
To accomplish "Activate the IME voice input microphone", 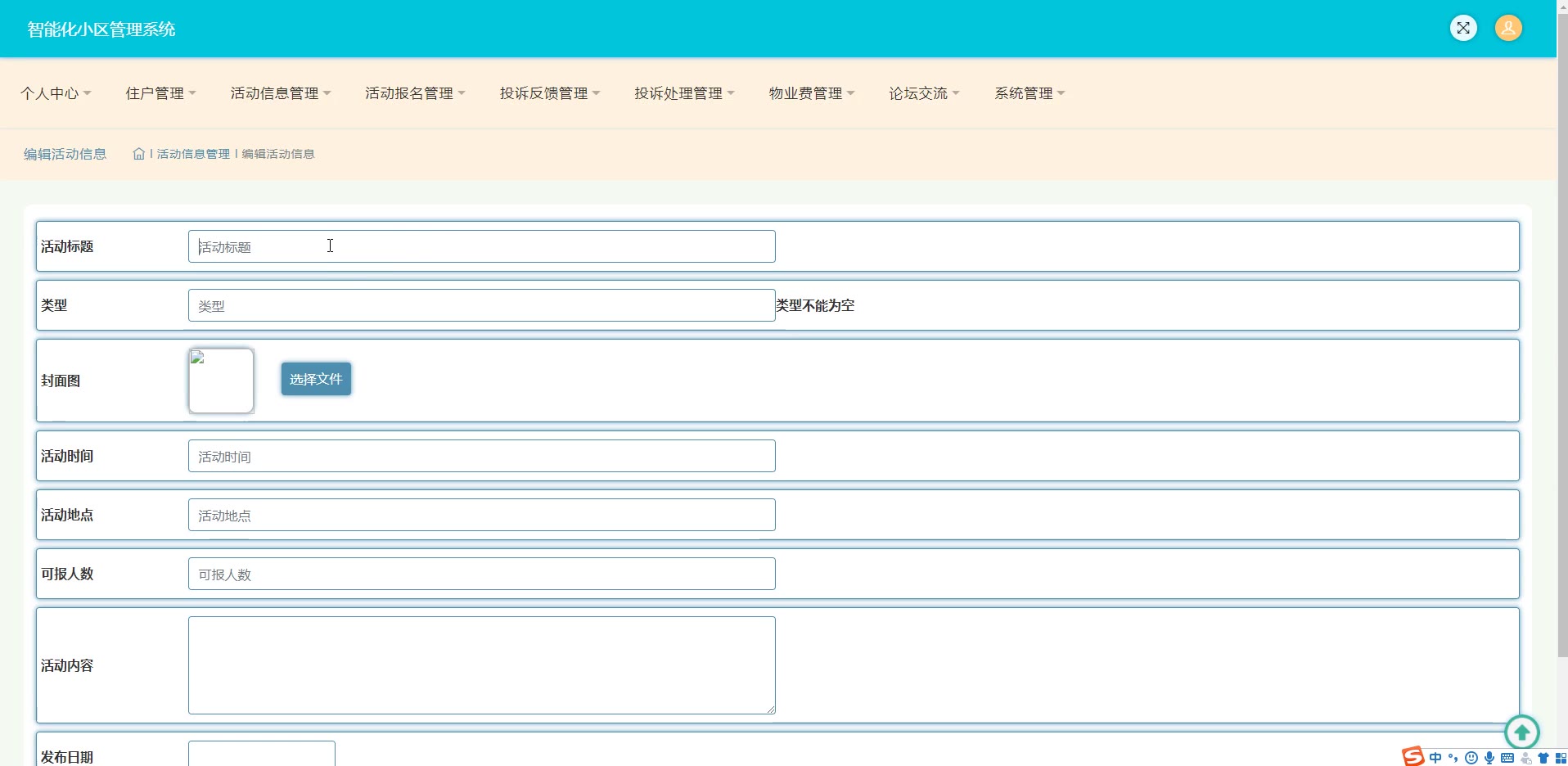I will click(x=1489, y=758).
